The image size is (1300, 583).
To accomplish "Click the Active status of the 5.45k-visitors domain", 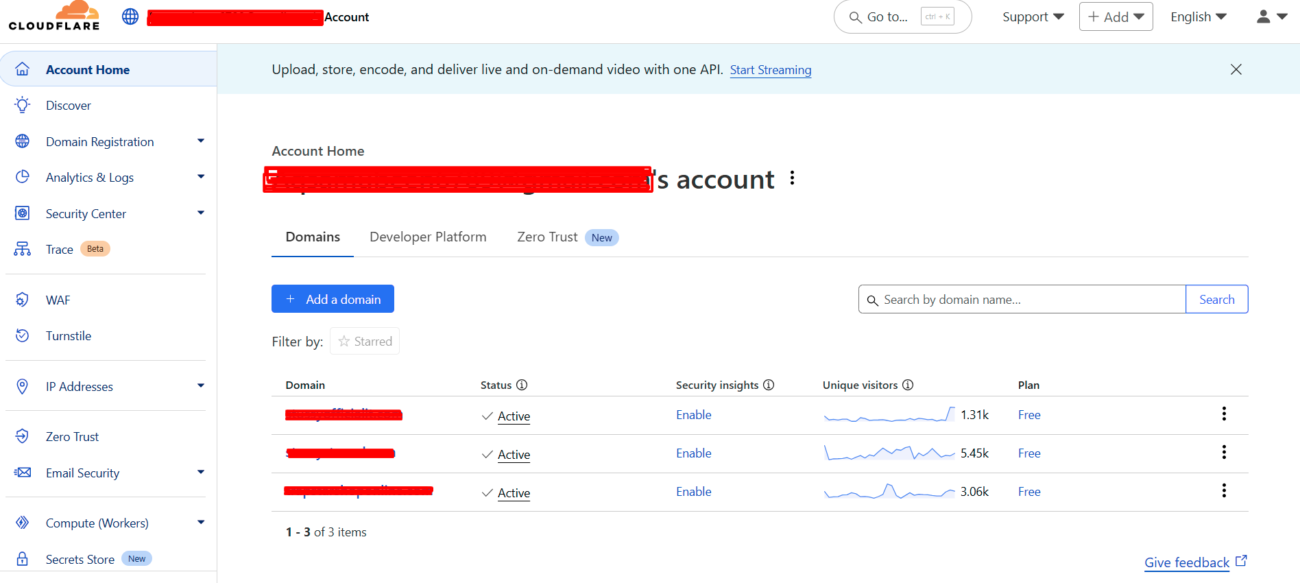I will [x=514, y=454].
